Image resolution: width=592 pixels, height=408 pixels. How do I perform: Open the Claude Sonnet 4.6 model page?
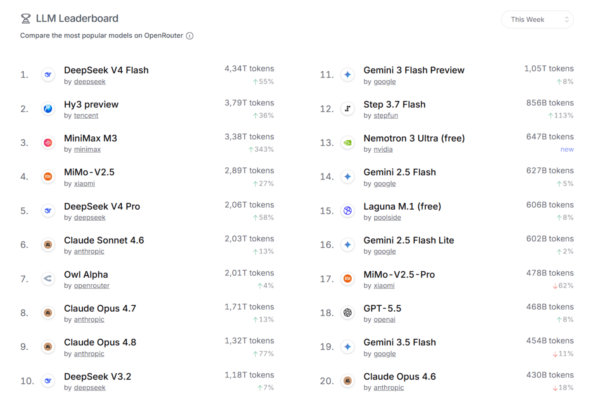[104, 240]
